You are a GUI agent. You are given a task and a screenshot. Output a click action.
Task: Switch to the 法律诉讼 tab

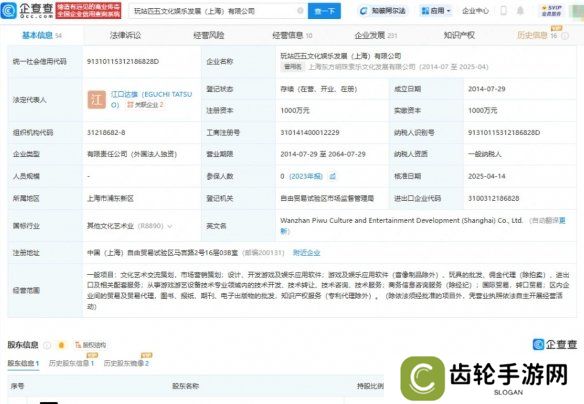pyautogui.click(x=126, y=35)
